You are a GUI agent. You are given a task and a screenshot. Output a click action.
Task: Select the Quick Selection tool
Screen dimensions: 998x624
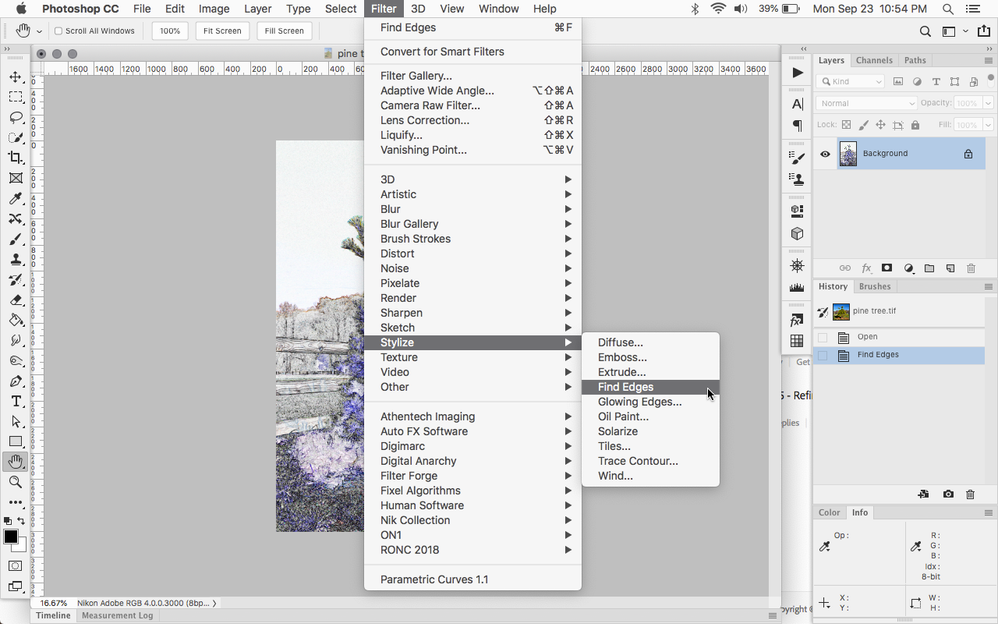click(15, 138)
